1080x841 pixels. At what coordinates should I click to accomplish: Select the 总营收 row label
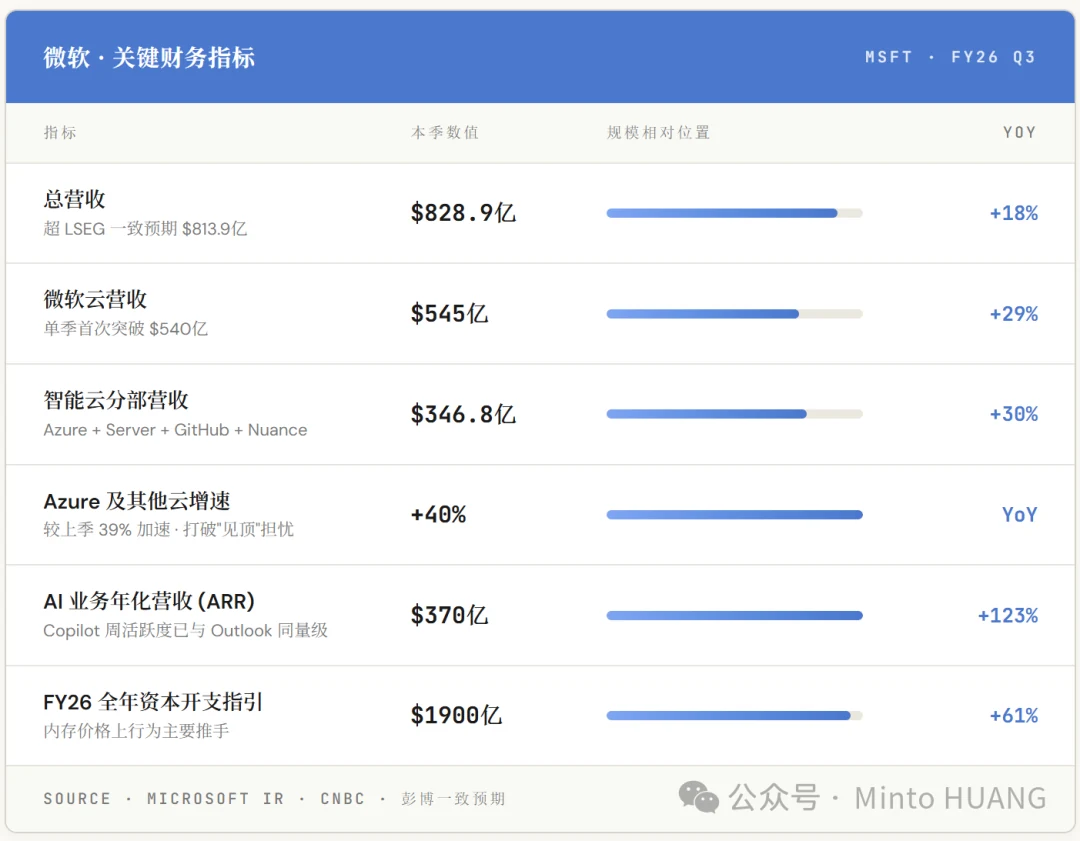click(74, 199)
